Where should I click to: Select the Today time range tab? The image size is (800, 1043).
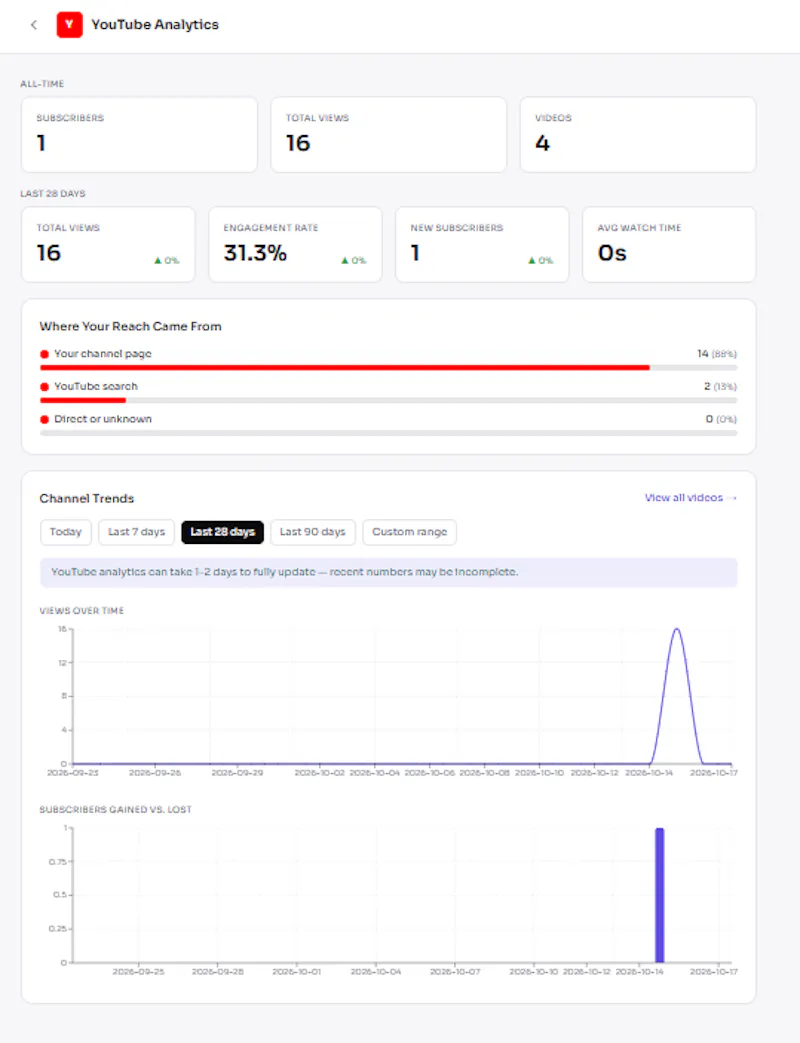click(65, 532)
